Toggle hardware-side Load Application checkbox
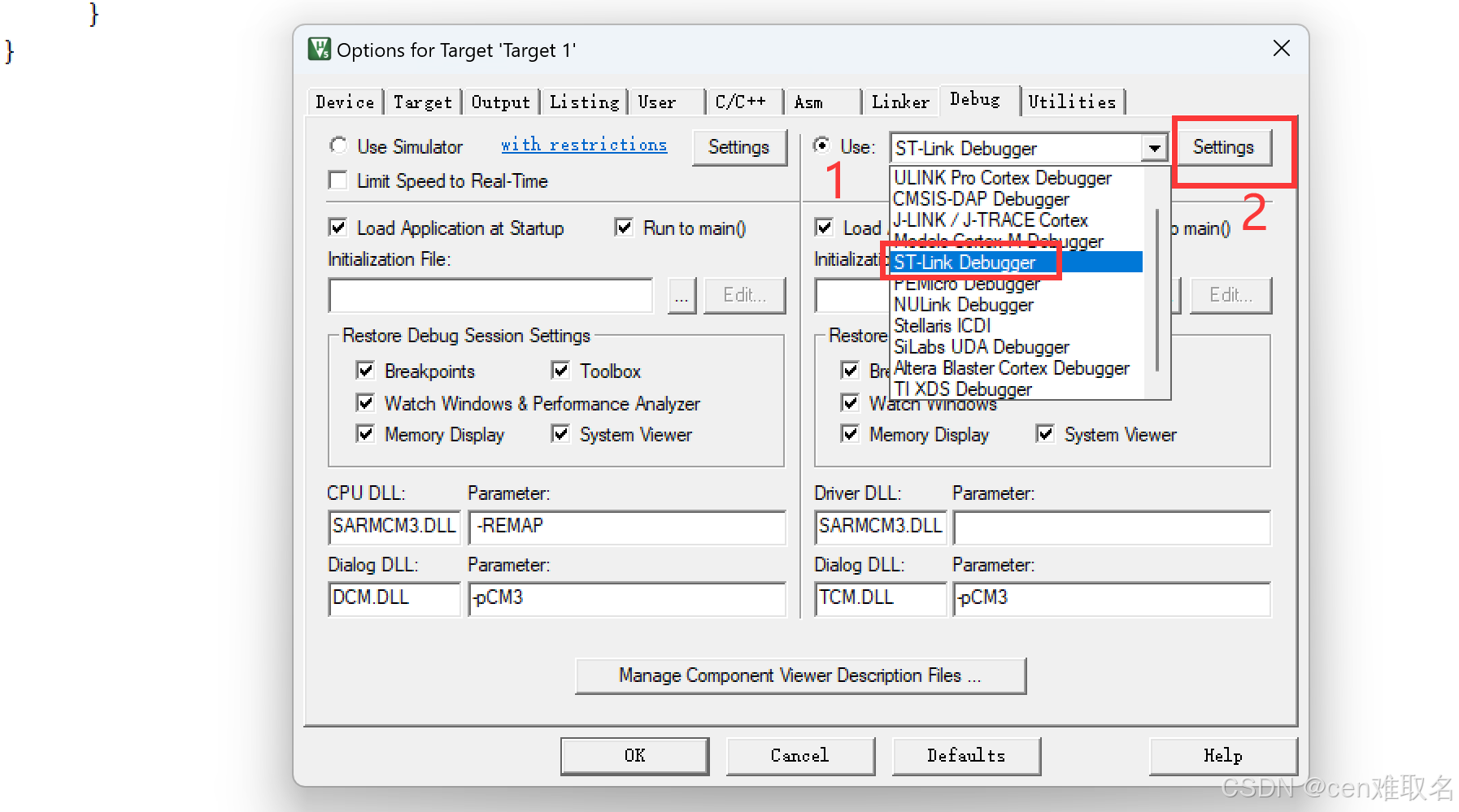 (824, 227)
